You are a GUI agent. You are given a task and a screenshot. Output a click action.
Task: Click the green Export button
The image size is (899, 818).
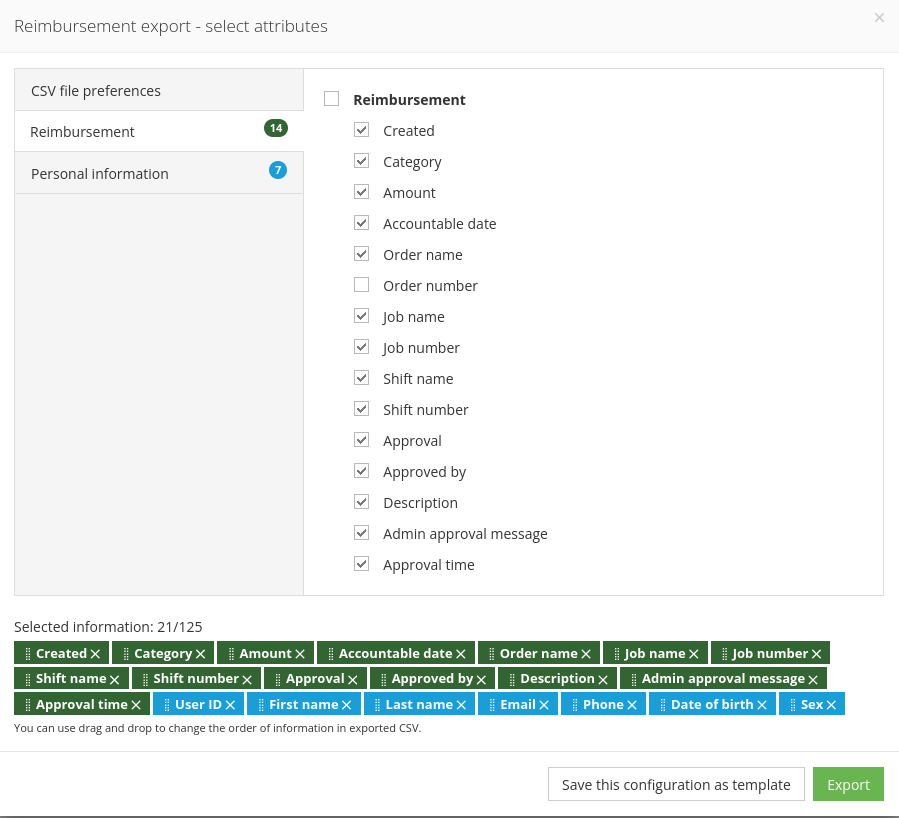point(848,784)
